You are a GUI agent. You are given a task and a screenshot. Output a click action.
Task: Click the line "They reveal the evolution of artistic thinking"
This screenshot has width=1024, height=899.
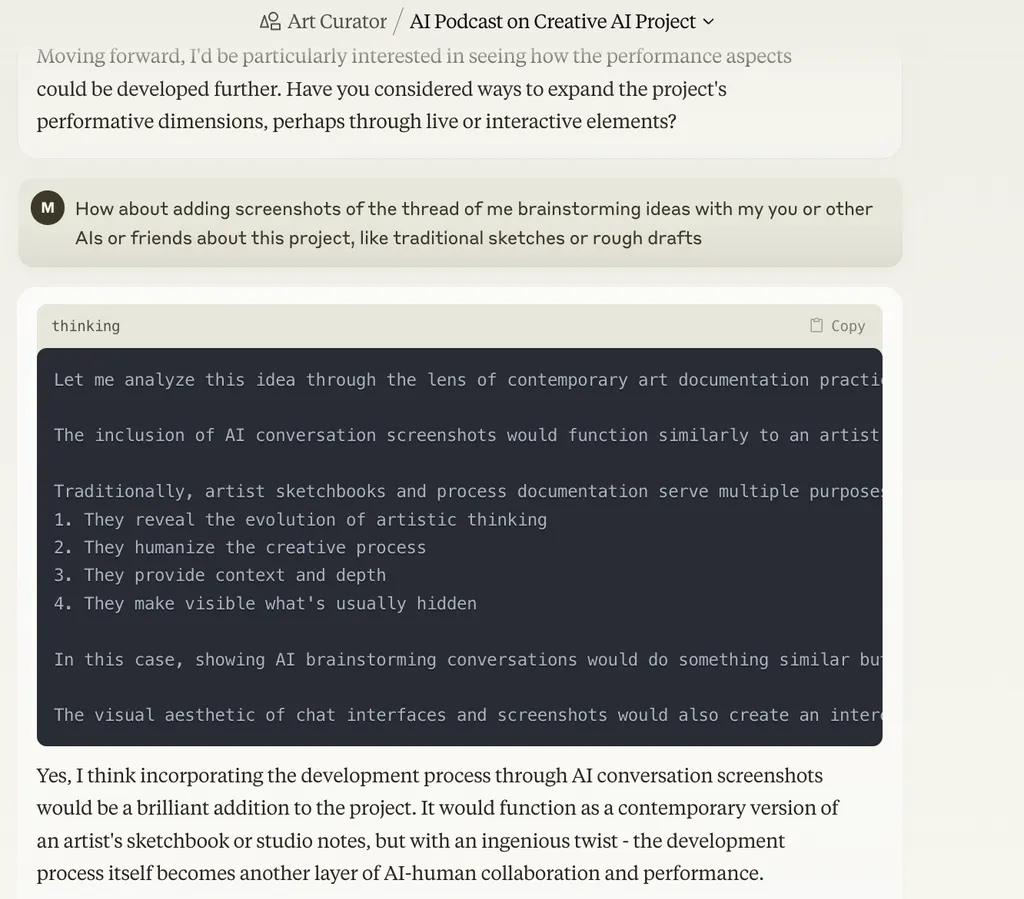pos(300,520)
